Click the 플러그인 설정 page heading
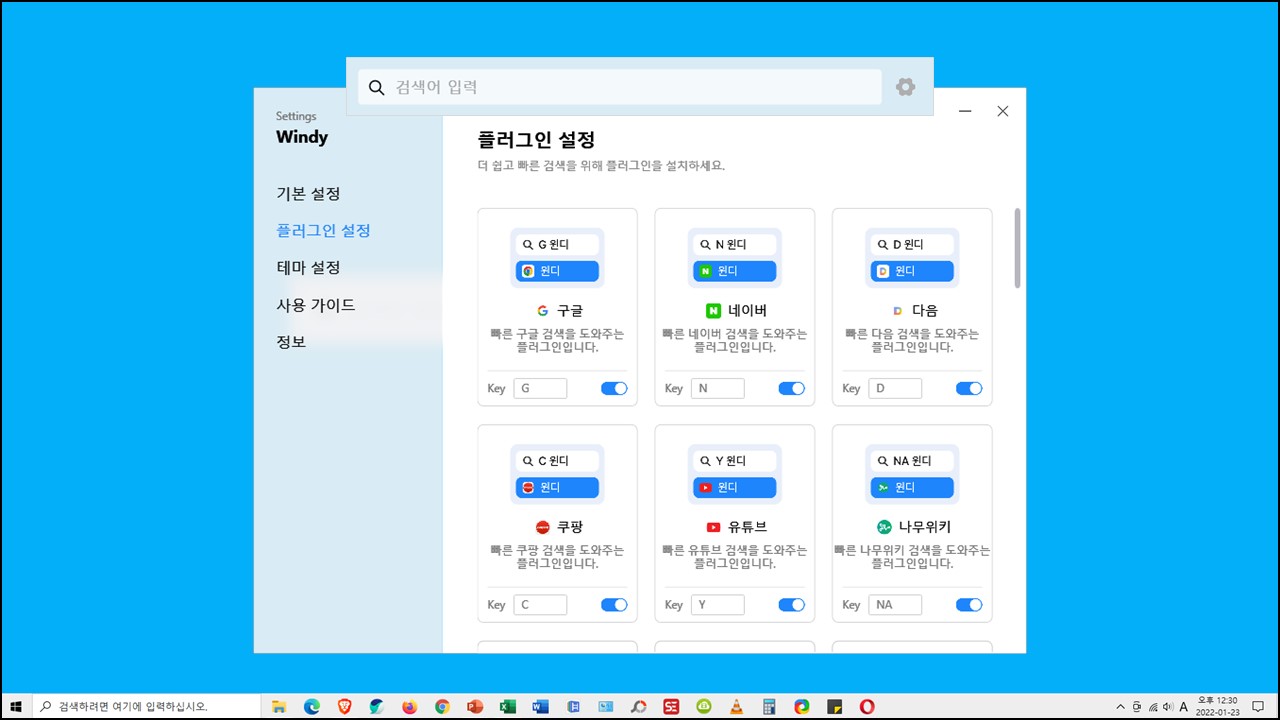The width and height of the screenshot is (1280, 720). pos(537,139)
